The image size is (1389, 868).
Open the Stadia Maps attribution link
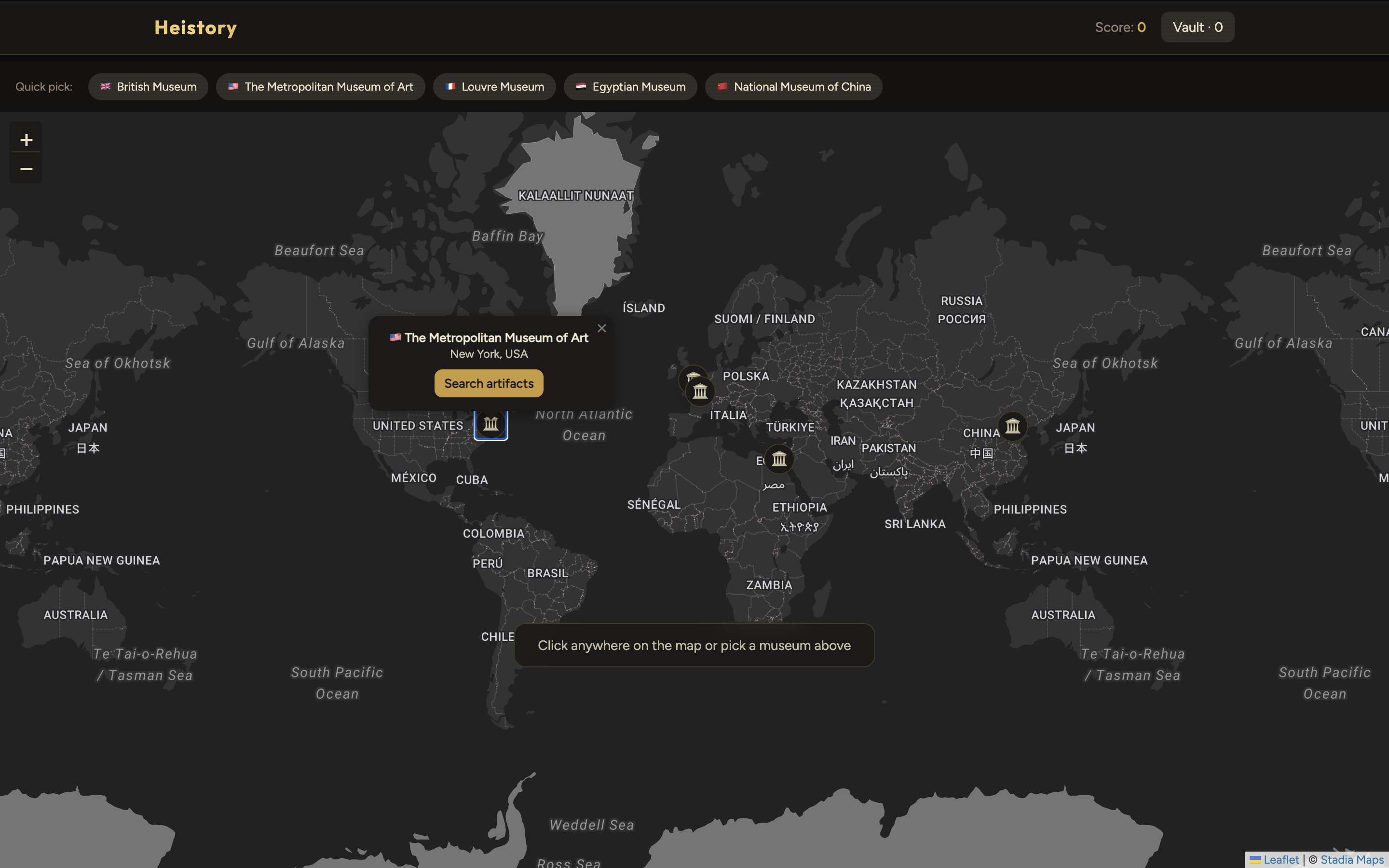click(x=1352, y=859)
